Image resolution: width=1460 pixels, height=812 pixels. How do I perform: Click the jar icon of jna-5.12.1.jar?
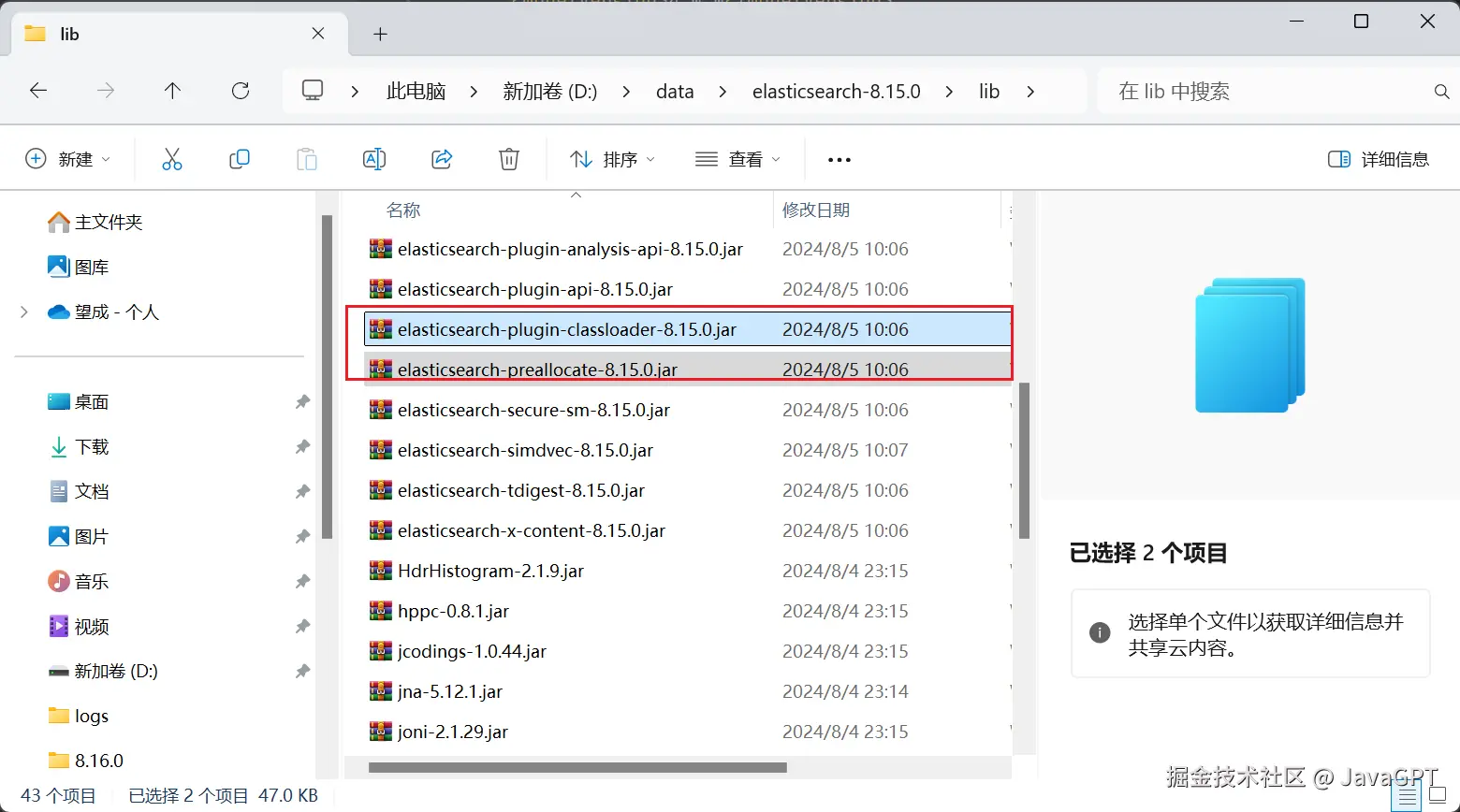(x=381, y=691)
